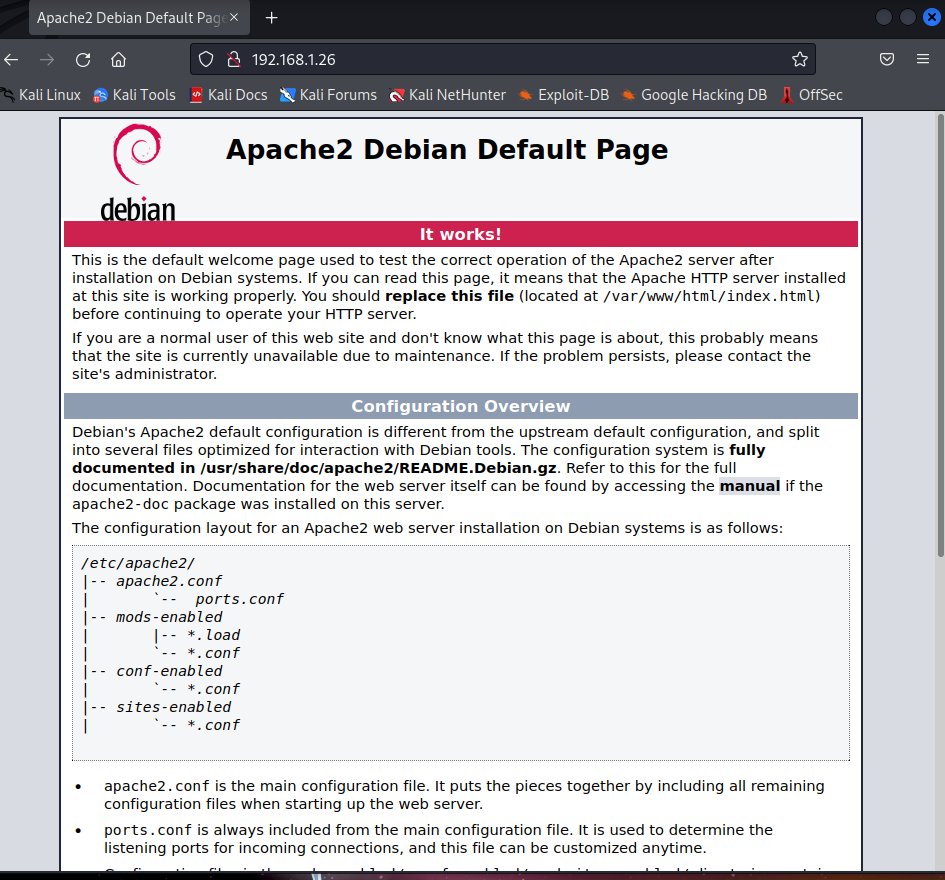Screen dimensions: 945x880
Task: Open the tracking protection shield icon
Action: [206, 59]
